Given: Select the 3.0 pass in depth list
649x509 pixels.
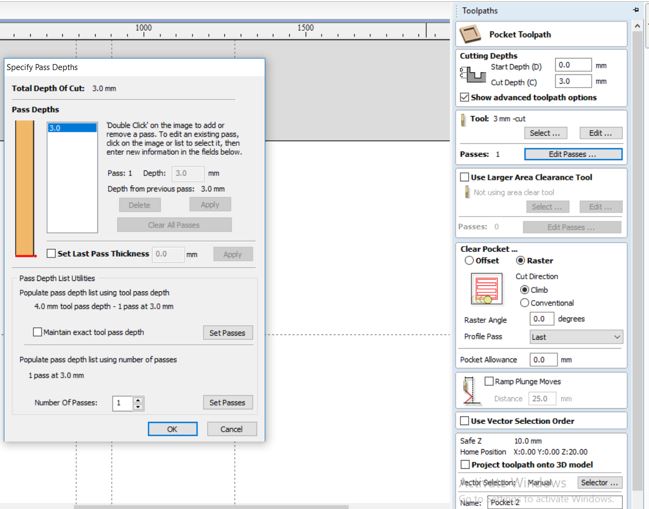Looking at the screenshot, I should (72, 128).
